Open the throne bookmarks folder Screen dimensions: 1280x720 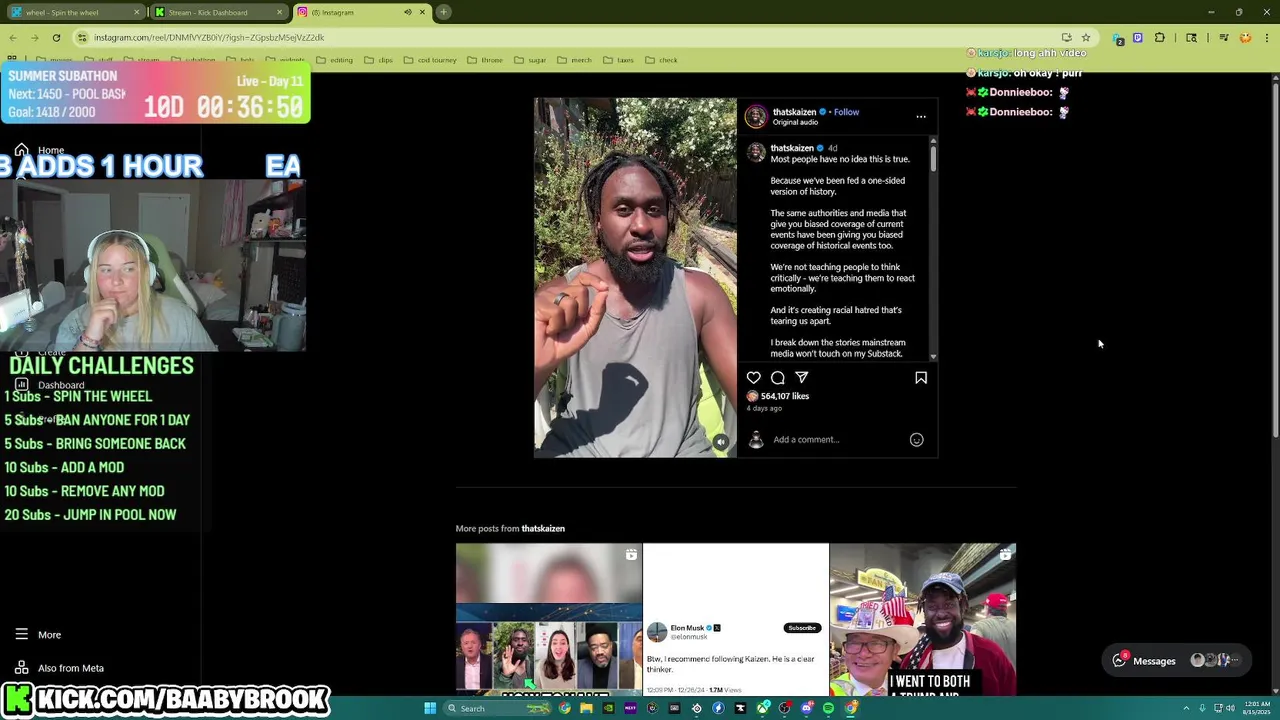click(485, 60)
